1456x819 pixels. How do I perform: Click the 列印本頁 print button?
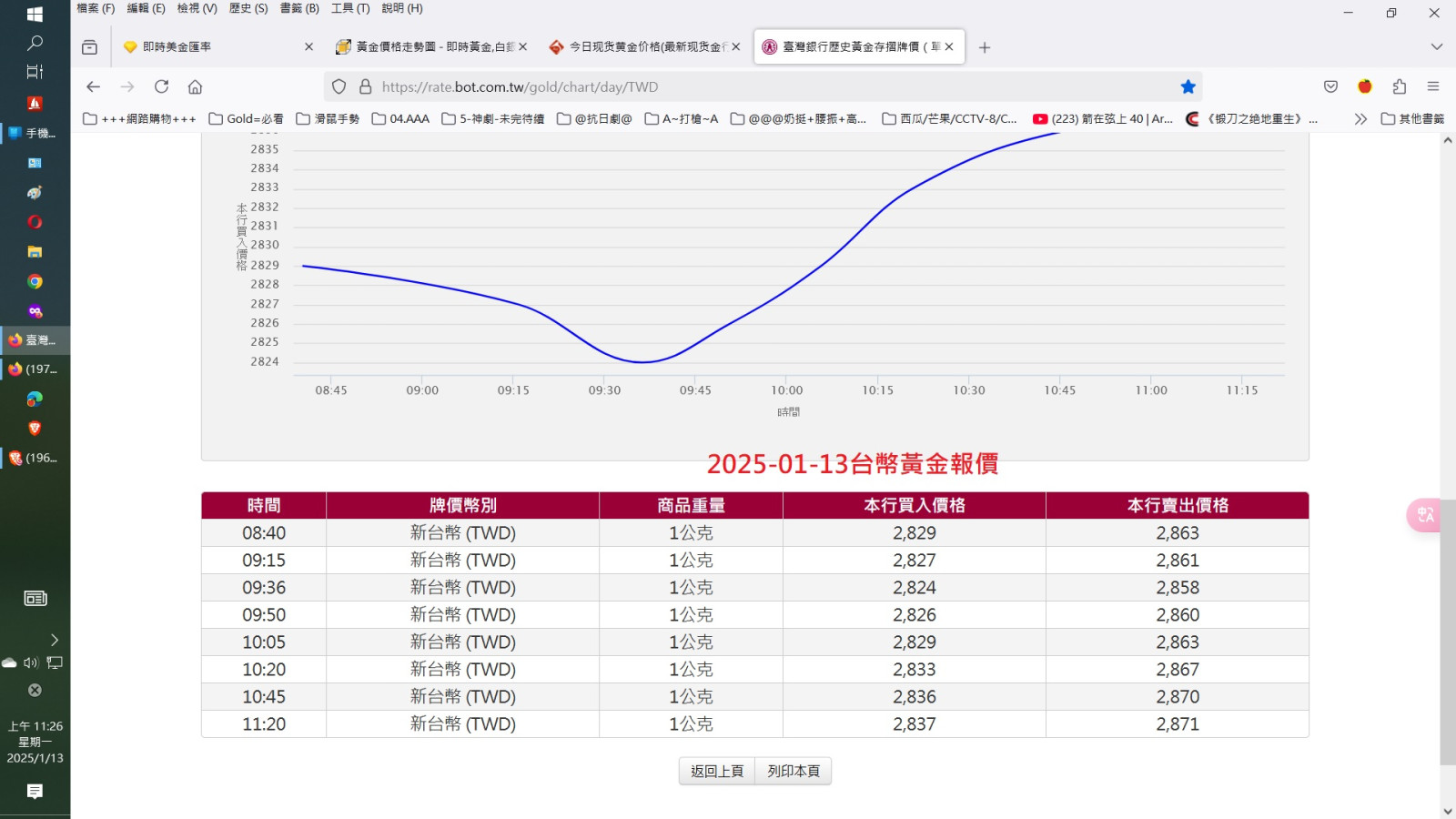(793, 771)
